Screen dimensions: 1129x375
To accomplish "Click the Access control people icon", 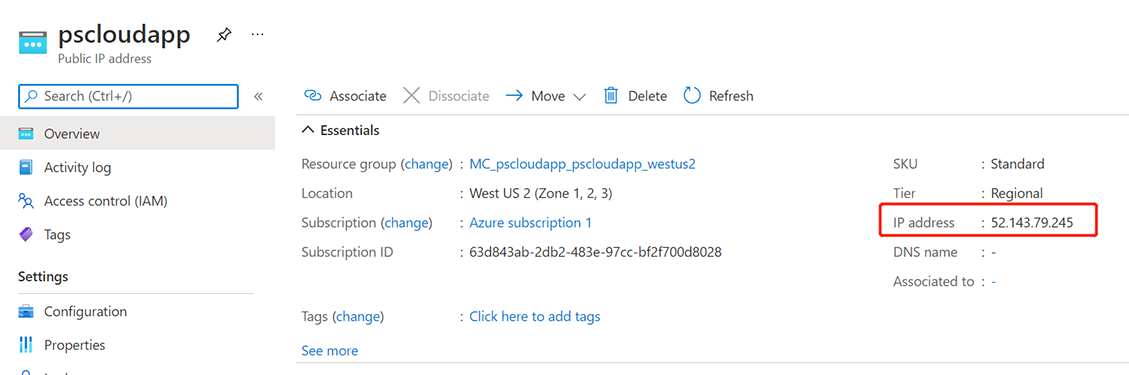I will [26, 202].
